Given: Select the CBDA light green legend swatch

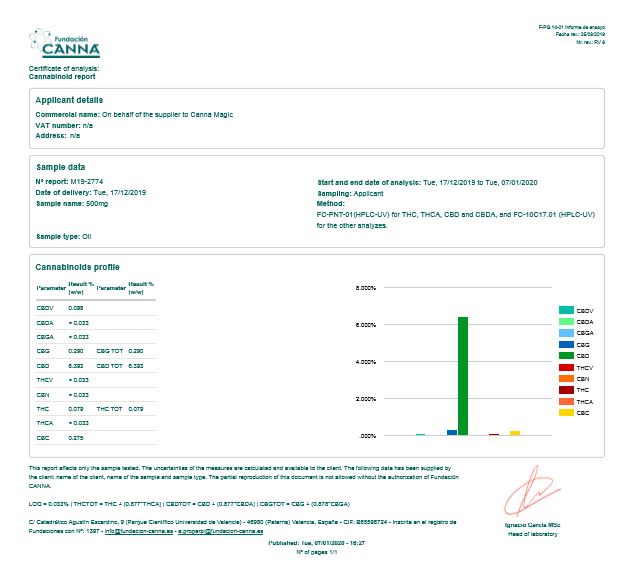Looking at the screenshot, I should [566, 322].
